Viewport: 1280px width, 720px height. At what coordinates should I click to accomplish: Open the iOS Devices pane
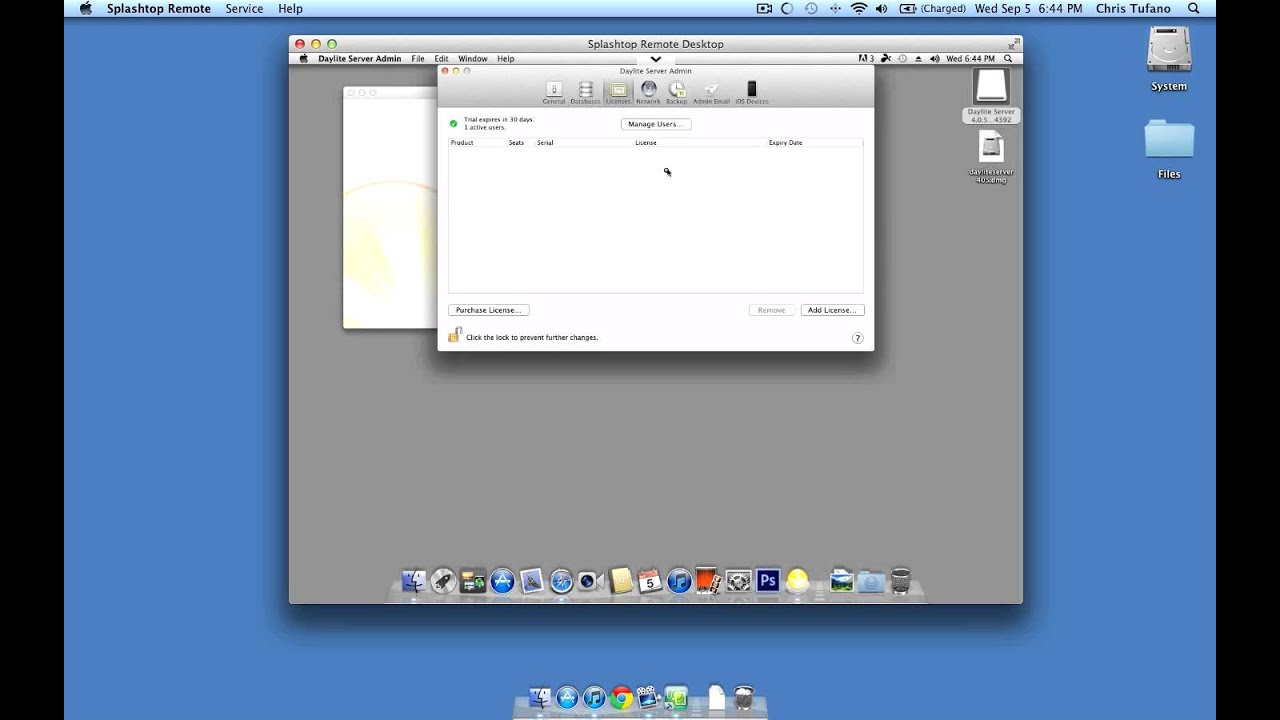(x=752, y=92)
